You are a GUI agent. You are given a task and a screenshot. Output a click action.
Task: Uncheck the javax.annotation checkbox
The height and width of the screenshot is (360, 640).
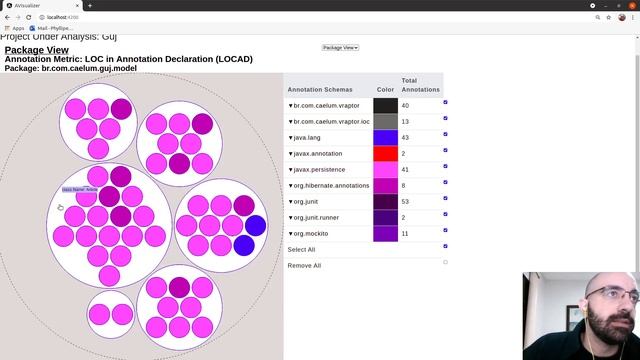[445, 150]
